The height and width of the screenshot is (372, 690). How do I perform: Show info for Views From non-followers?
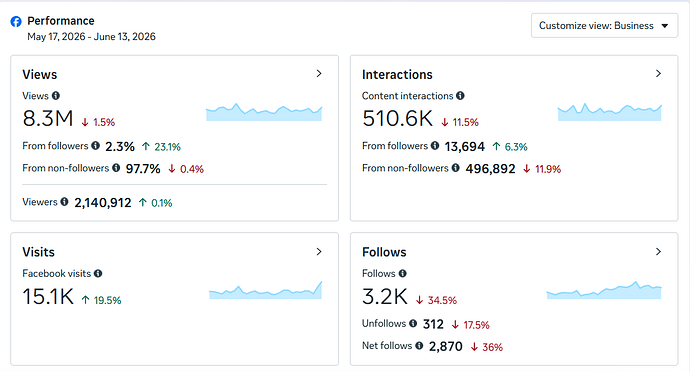click(116, 168)
